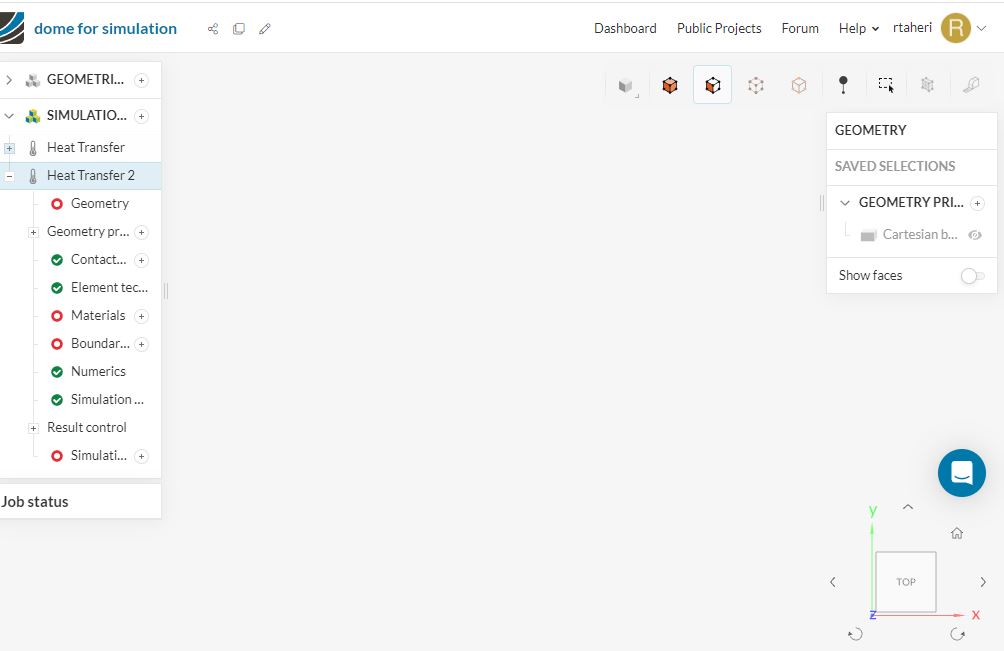
Task: Click the SAVED SELECTIONS header
Action: [x=912, y=166]
